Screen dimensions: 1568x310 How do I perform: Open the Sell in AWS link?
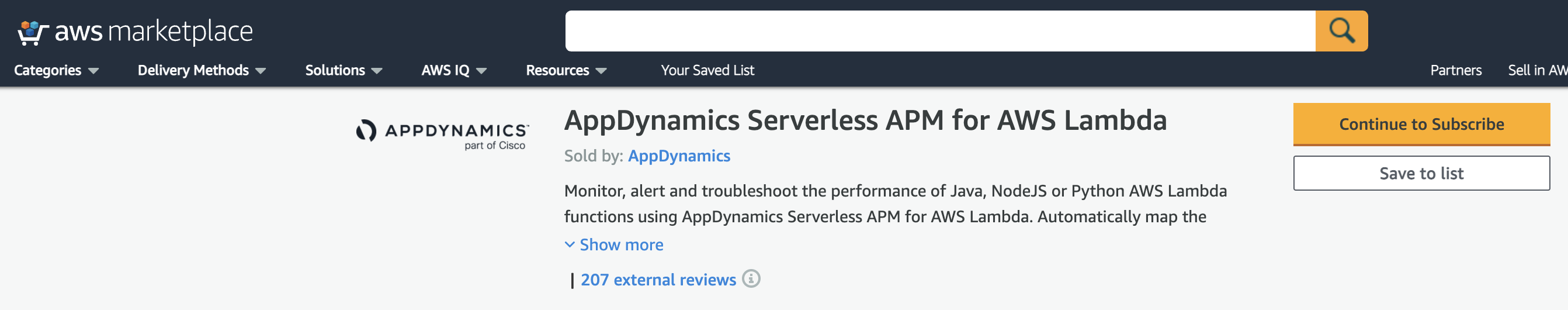1538,70
